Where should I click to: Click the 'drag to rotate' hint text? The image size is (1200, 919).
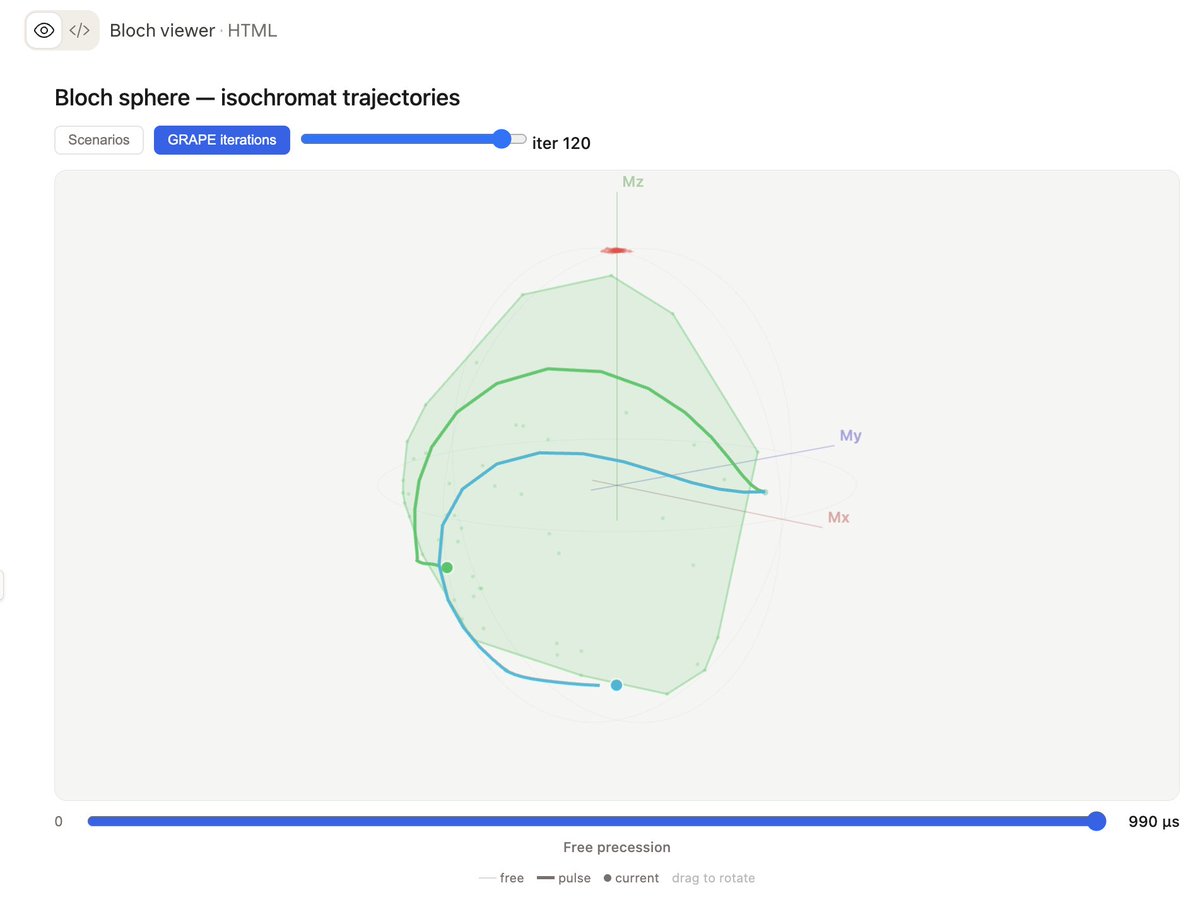(713, 878)
